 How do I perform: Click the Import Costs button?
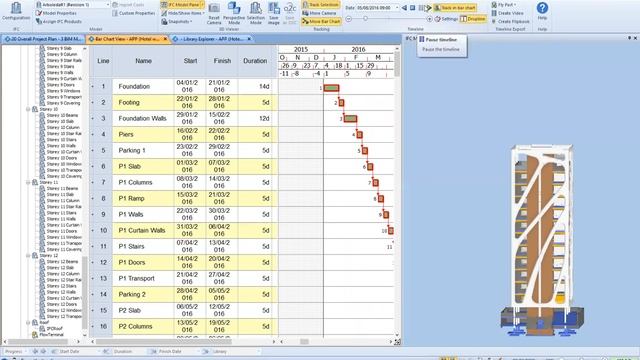(x=128, y=4)
